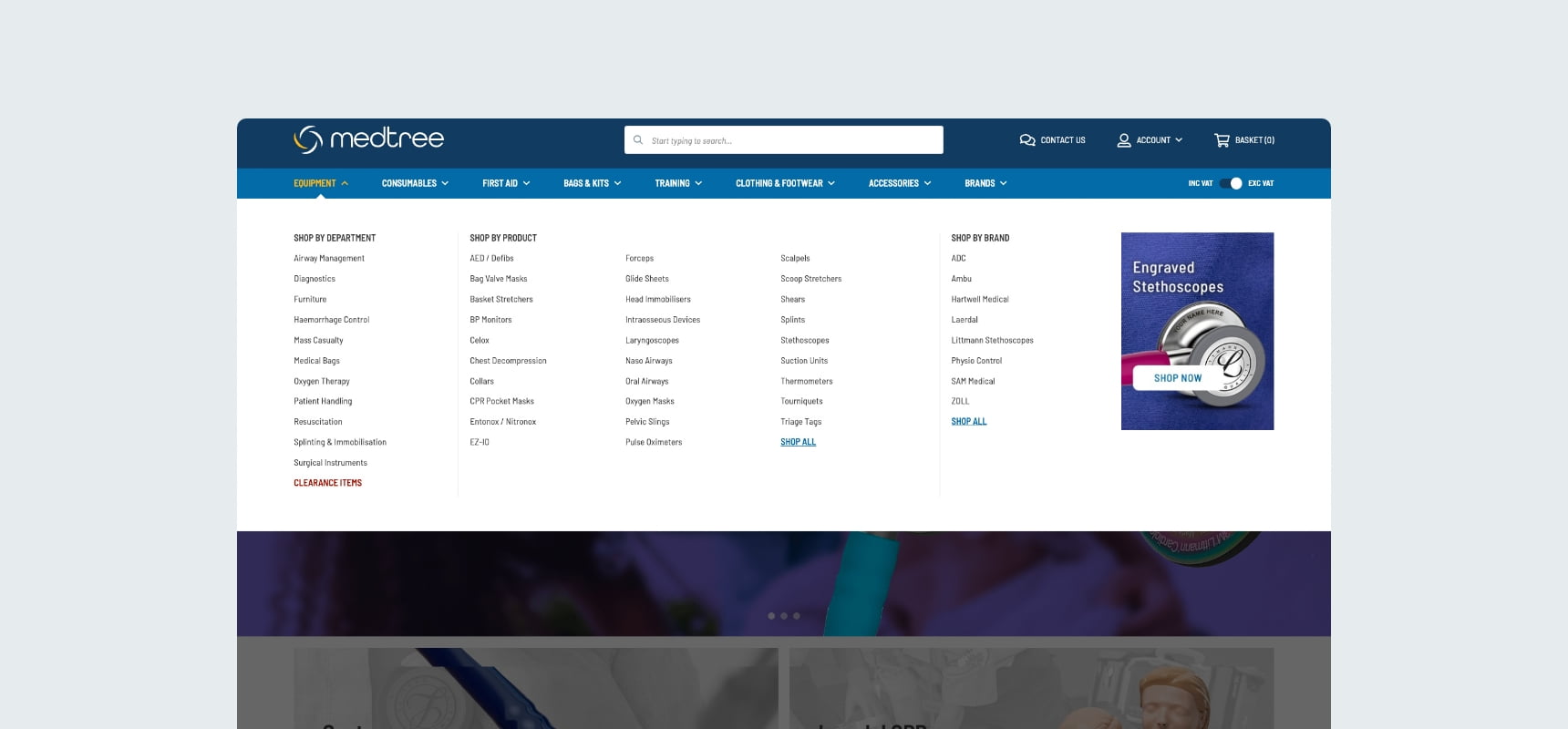Select the Equipment menu label
1568x729 pixels.
click(315, 183)
